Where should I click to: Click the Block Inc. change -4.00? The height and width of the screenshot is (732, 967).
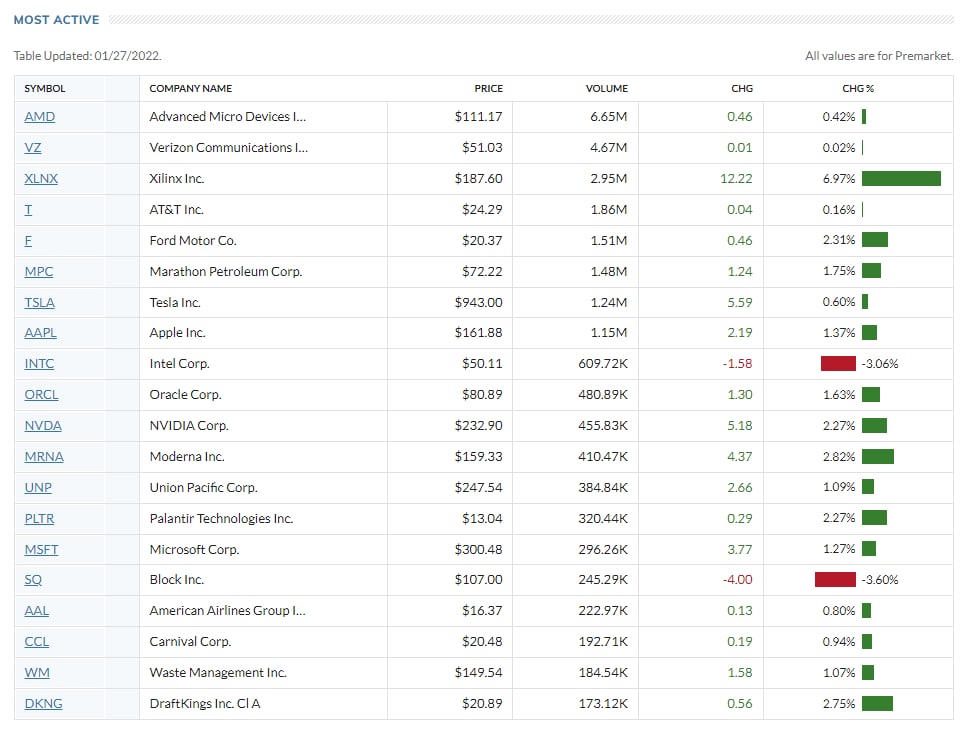pyautogui.click(x=738, y=580)
